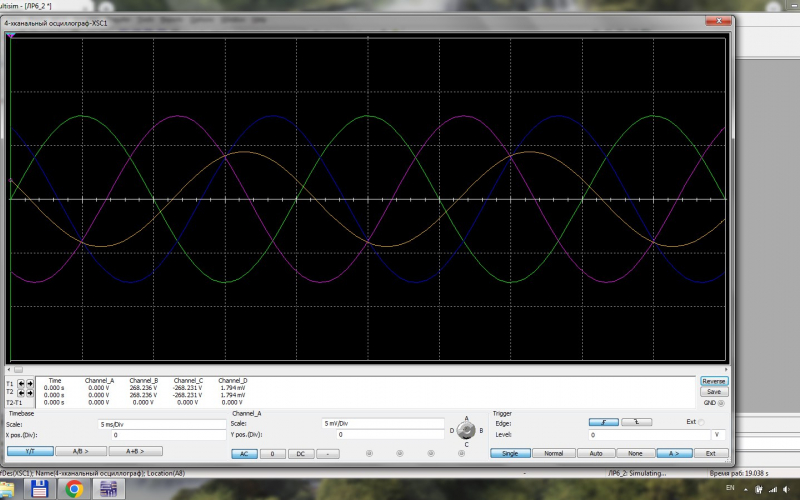Click the volume icon in system tray

(x=786, y=489)
